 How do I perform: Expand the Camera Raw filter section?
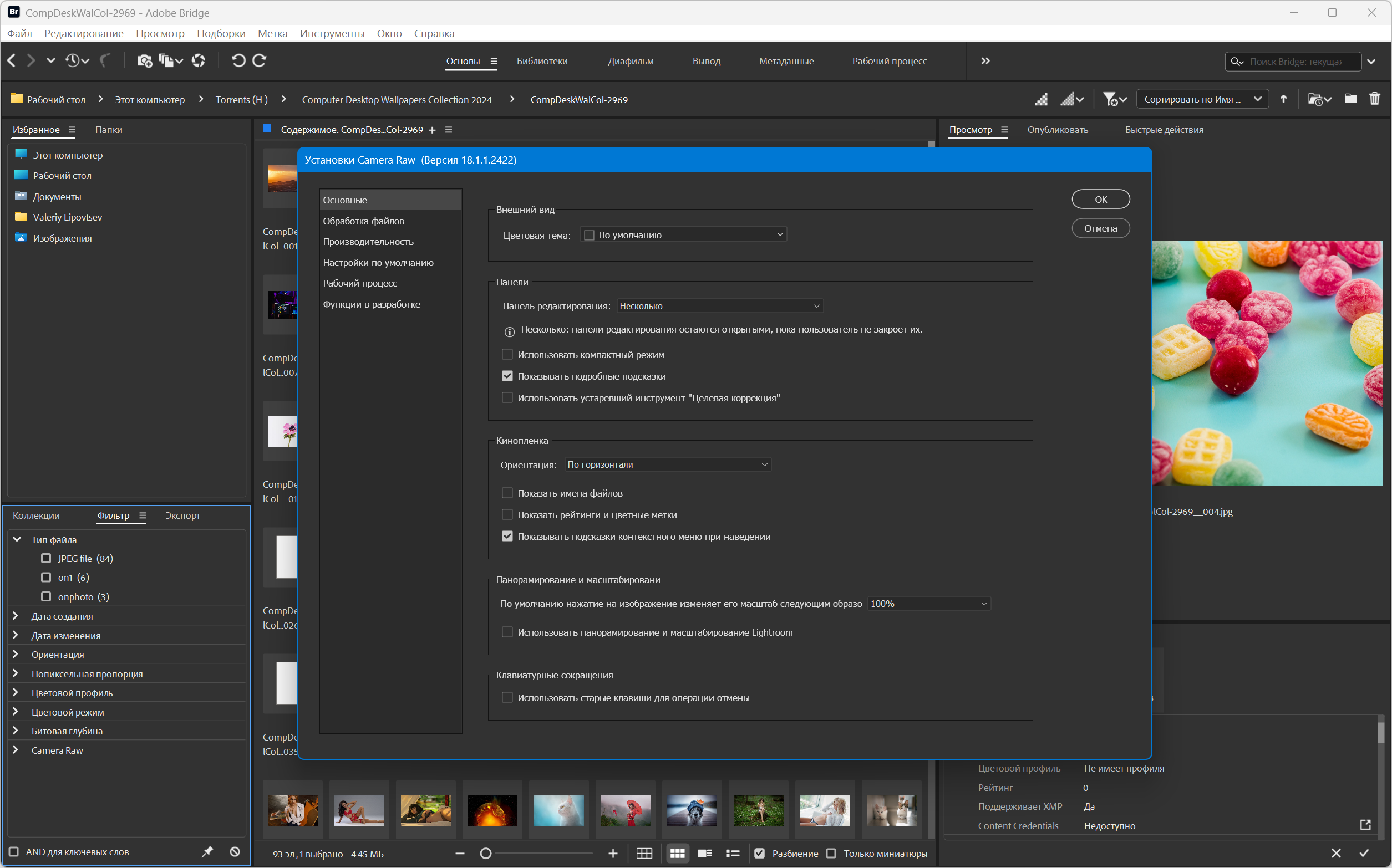pyautogui.click(x=16, y=750)
